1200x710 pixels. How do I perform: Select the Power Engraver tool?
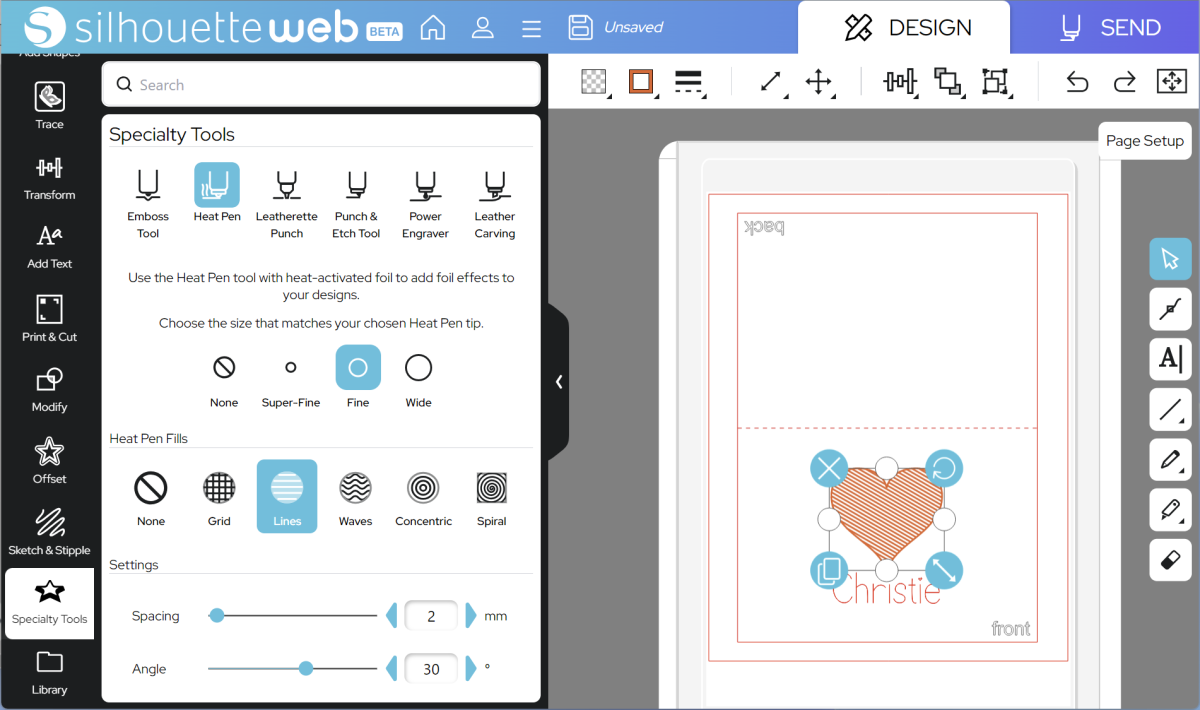[425, 203]
